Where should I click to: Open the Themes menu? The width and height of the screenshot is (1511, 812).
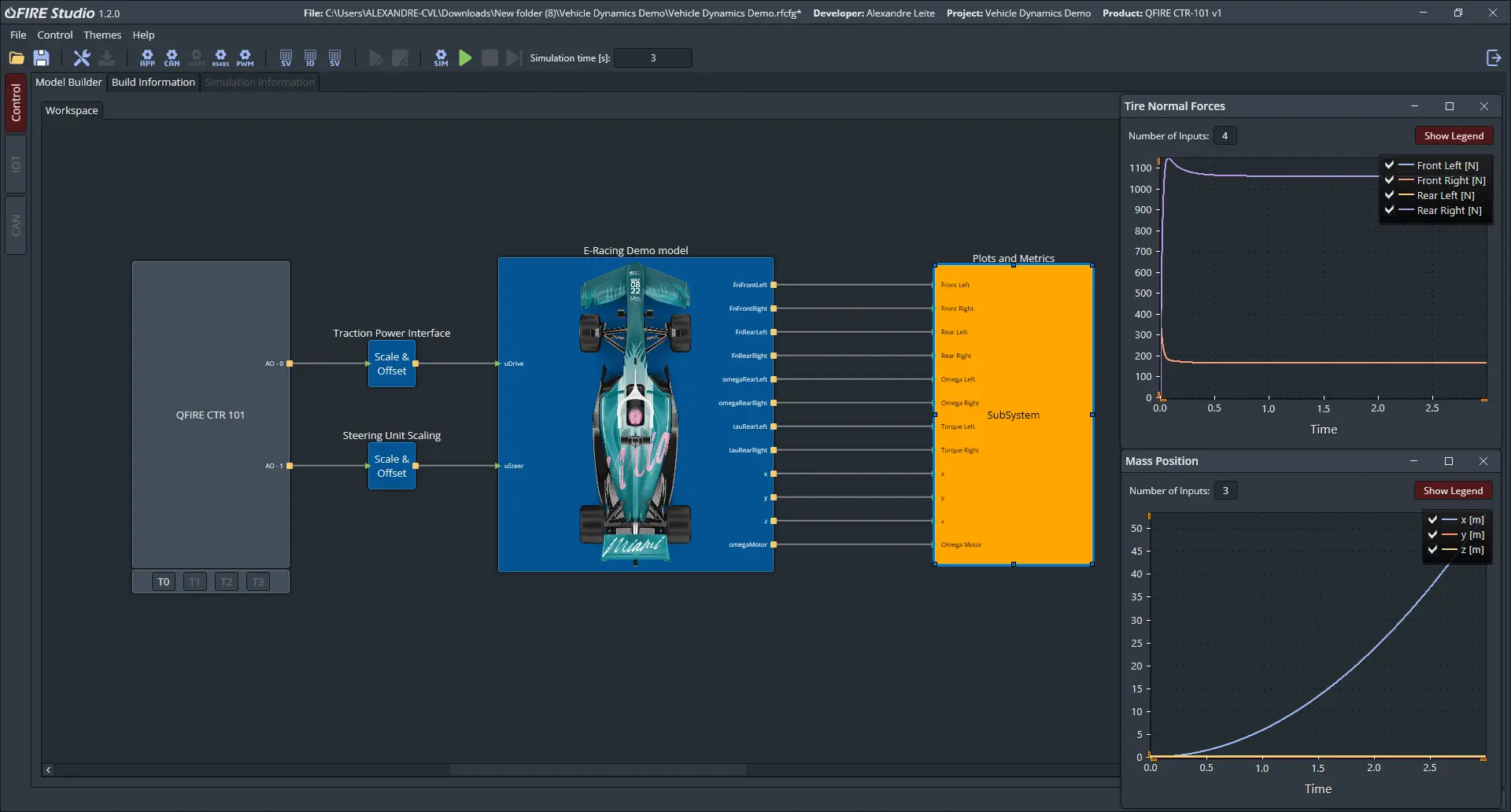(x=102, y=35)
